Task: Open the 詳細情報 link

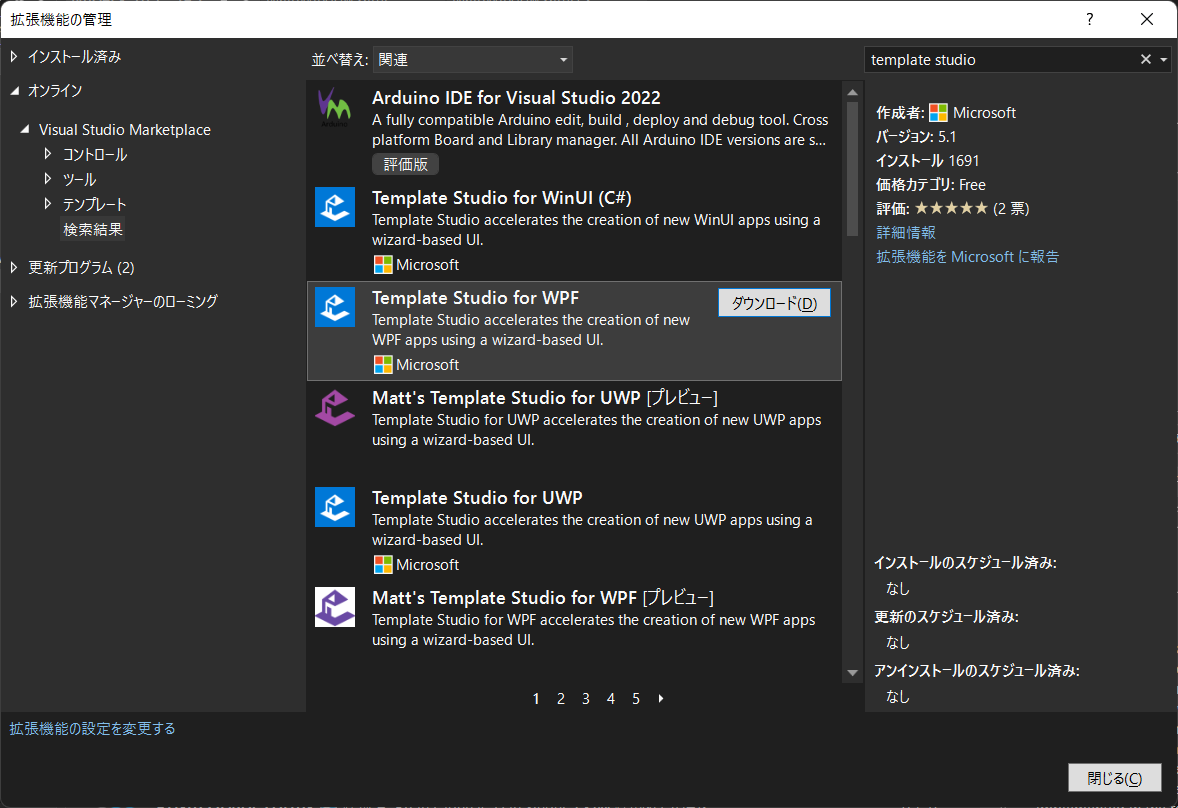Action: [x=906, y=231]
